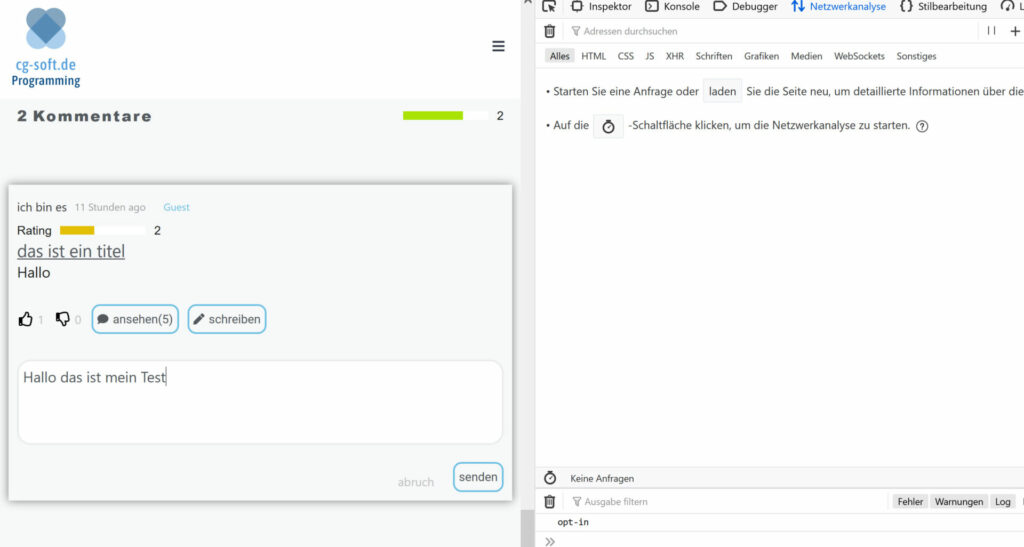The image size is (1024, 547).
Task: Clear network requests with trash icon
Action: click(x=550, y=31)
